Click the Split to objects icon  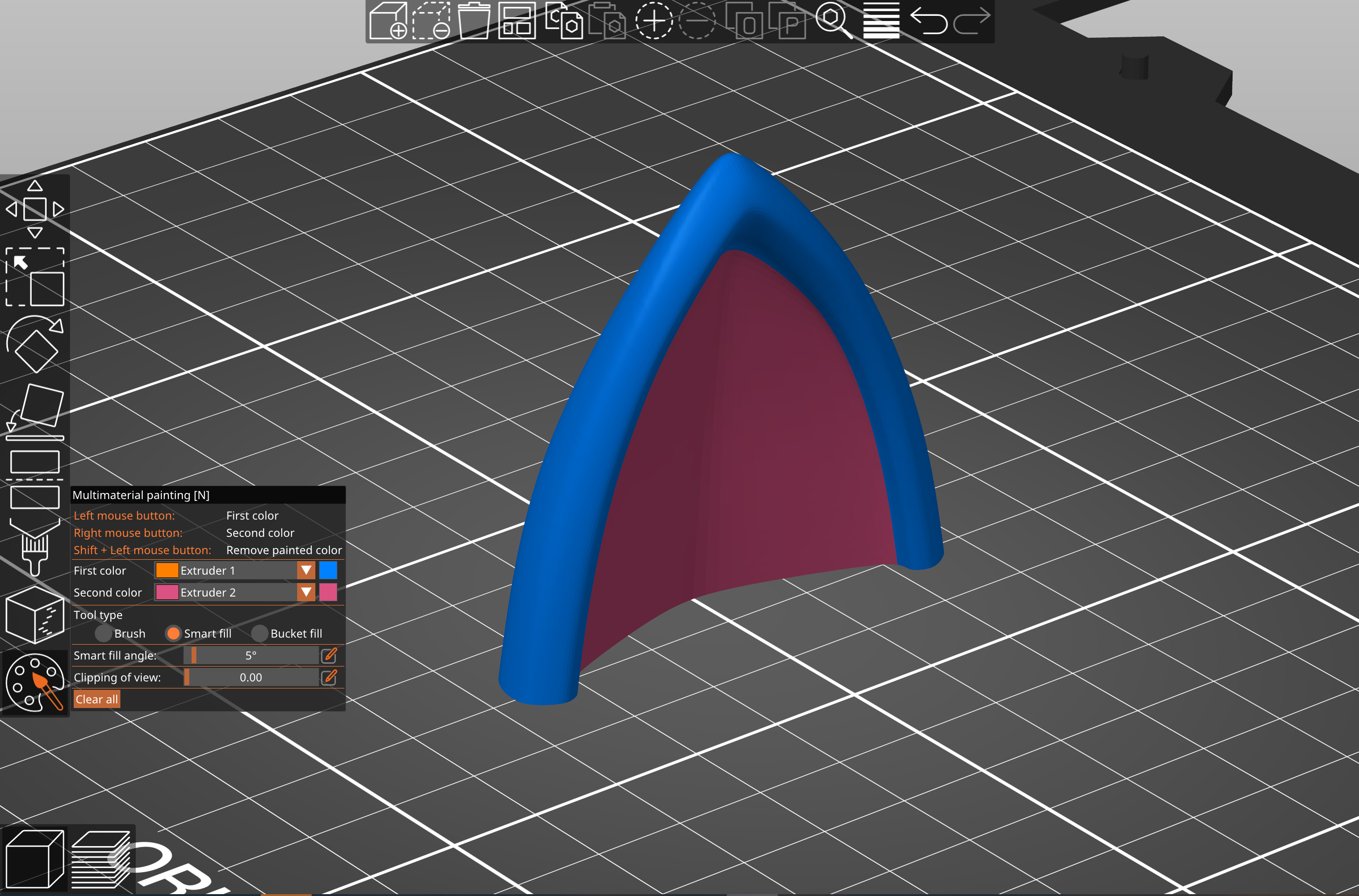(x=744, y=21)
